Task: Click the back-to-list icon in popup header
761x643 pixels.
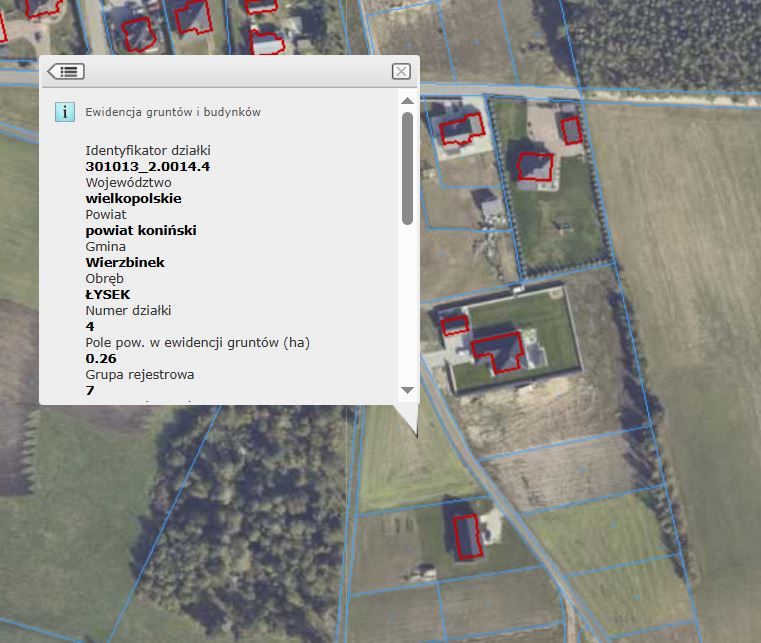Action: point(66,71)
